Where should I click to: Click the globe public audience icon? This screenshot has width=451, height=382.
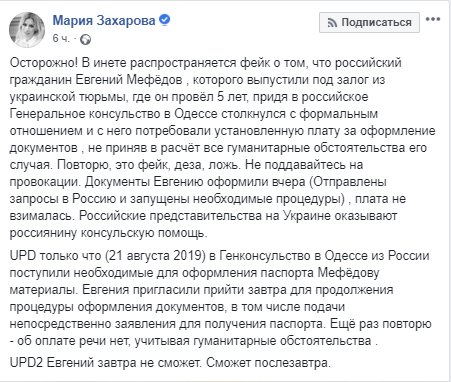coord(86,39)
